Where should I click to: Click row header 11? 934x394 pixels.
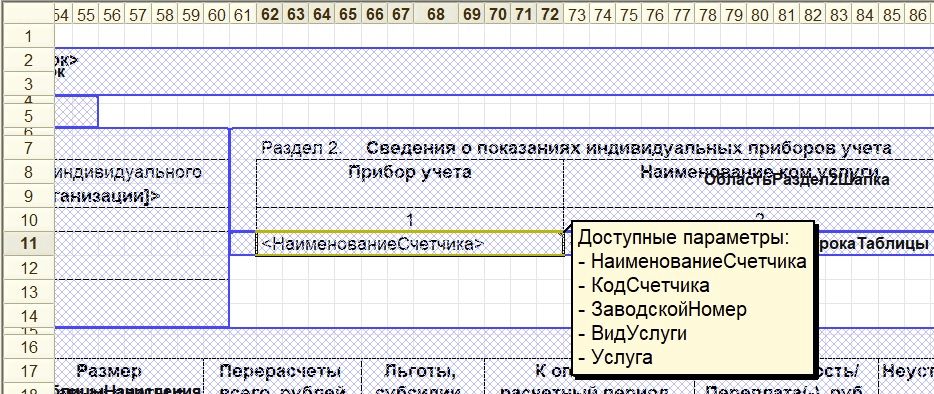[x=28, y=244]
